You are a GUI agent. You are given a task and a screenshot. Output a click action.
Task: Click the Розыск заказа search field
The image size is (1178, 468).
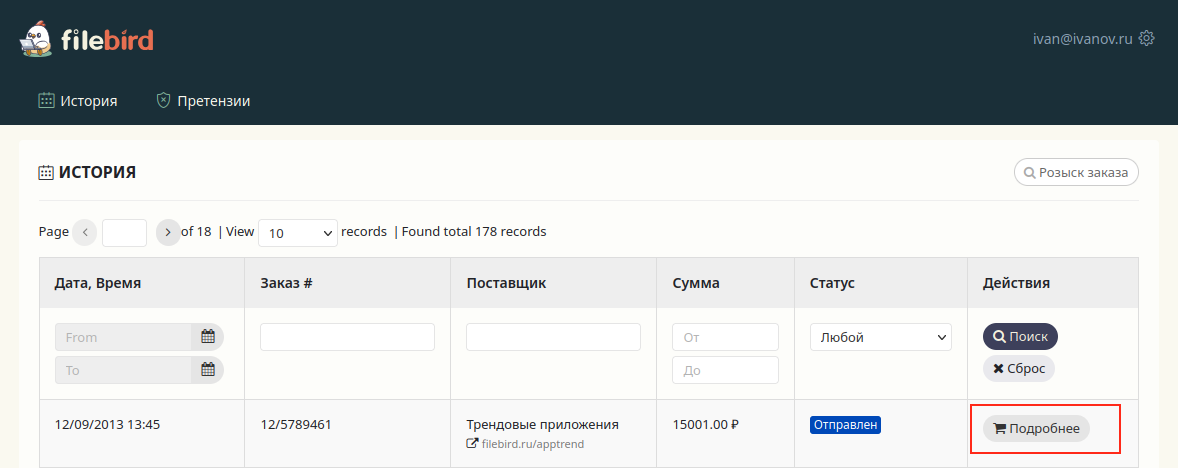pos(1076,172)
